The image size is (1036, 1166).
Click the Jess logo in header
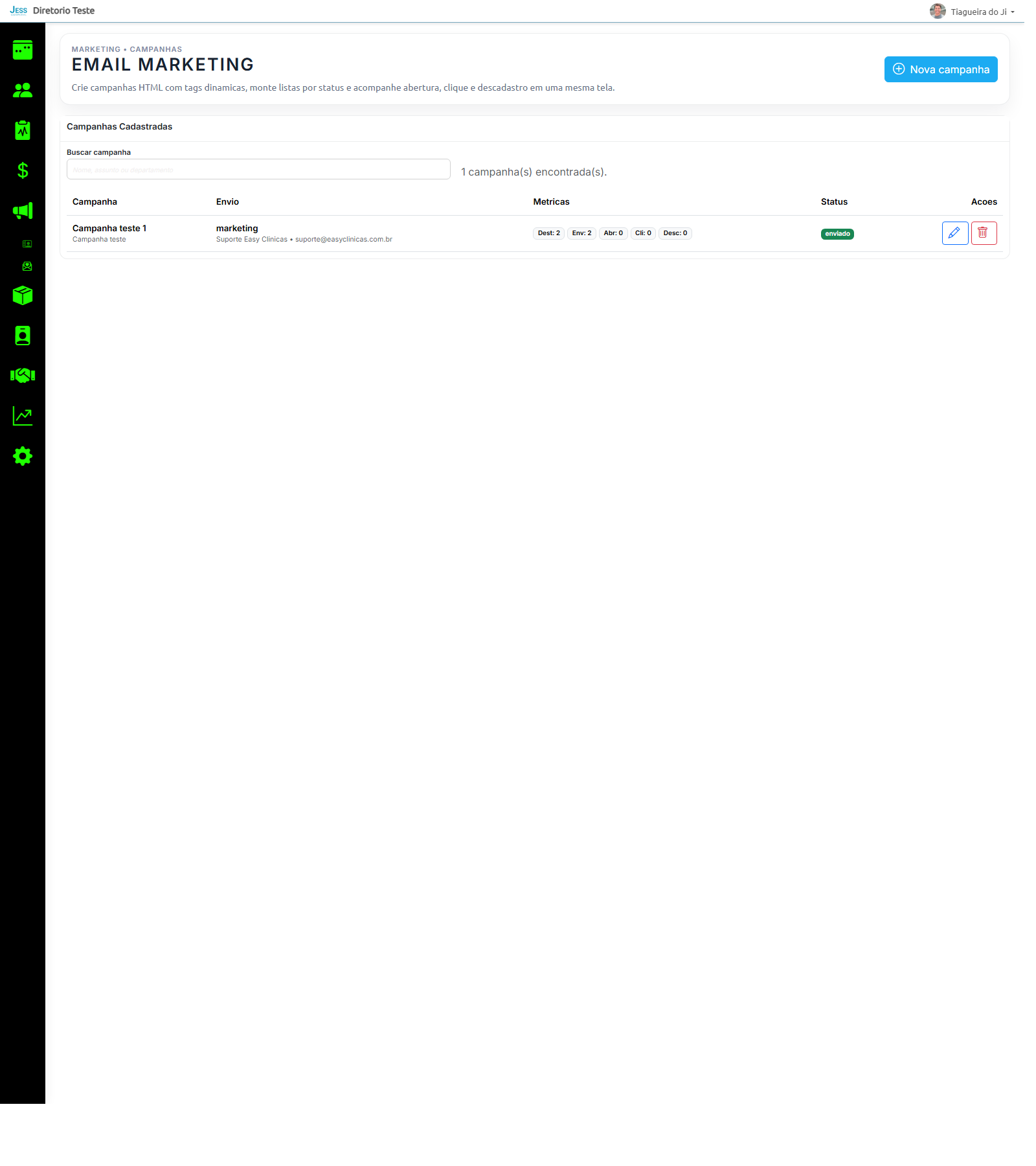coord(18,10)
